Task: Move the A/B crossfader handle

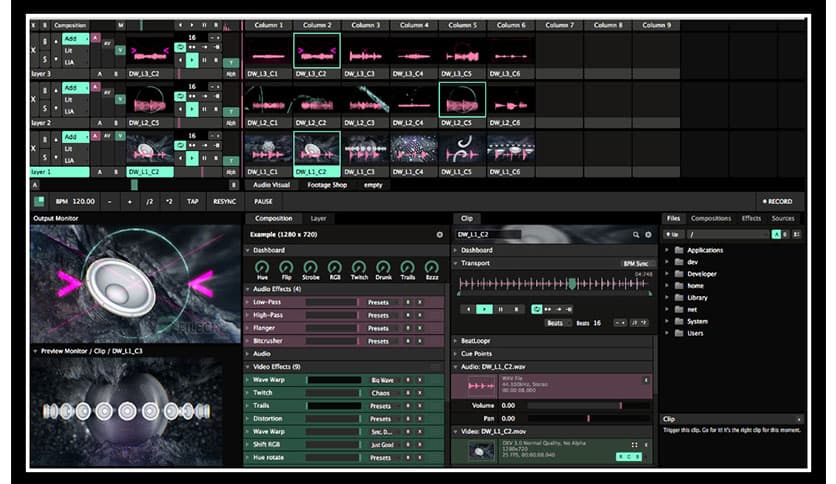Action: pyautogui.click(x=134, y=185)
